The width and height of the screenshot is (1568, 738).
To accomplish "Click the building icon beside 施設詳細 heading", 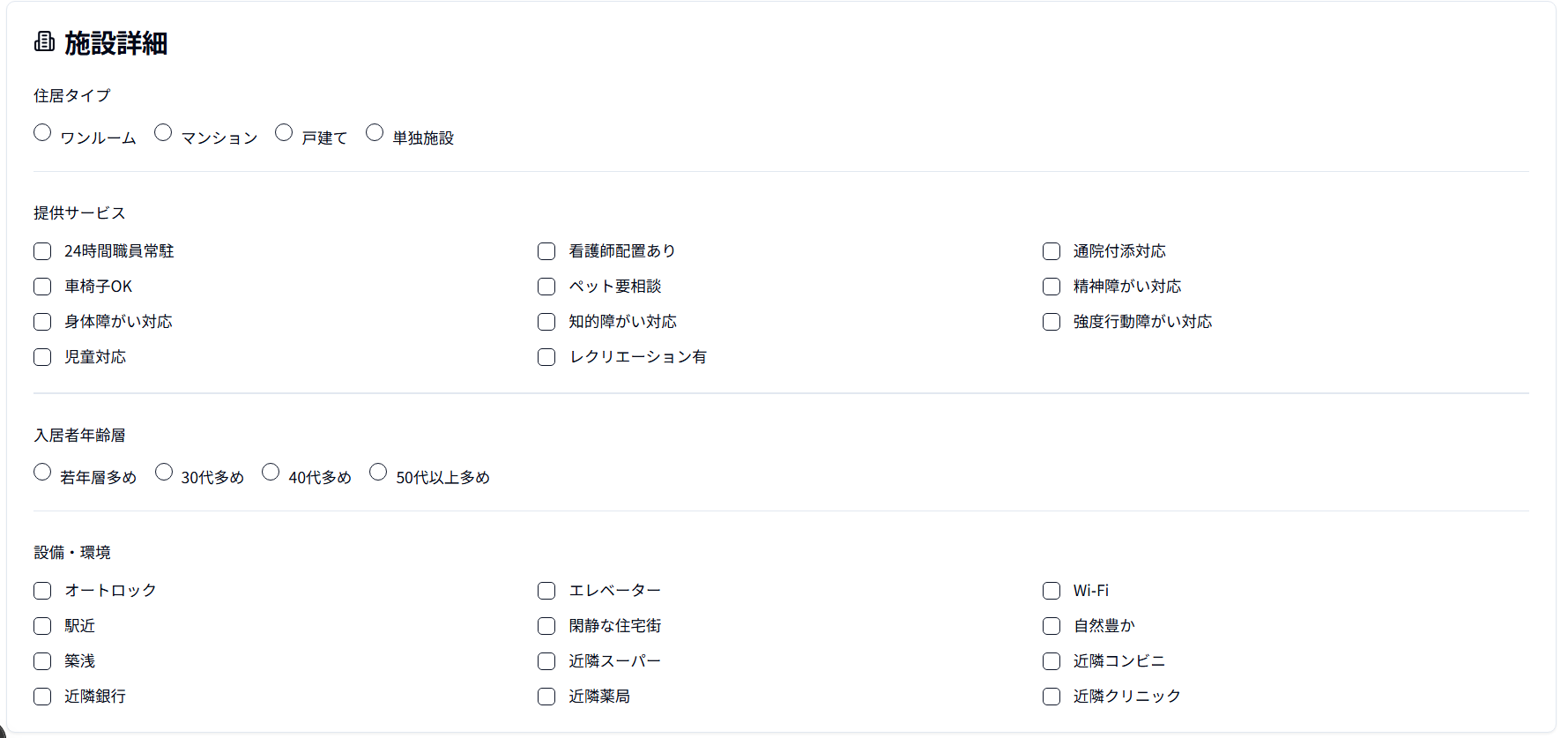I will (44, 42).
